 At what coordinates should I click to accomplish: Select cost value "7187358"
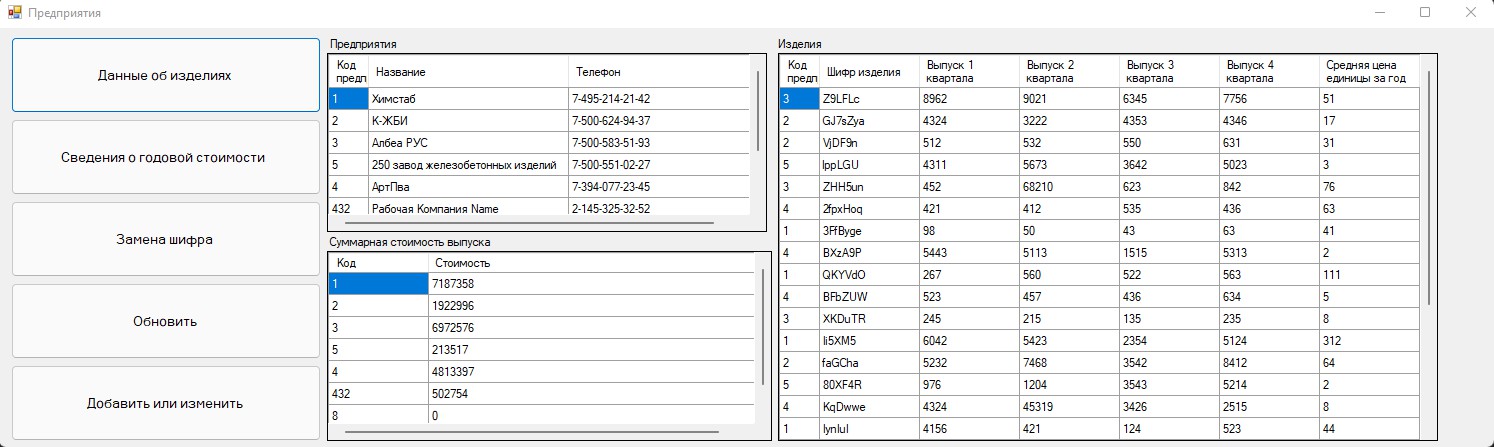[x=590, y=284]
